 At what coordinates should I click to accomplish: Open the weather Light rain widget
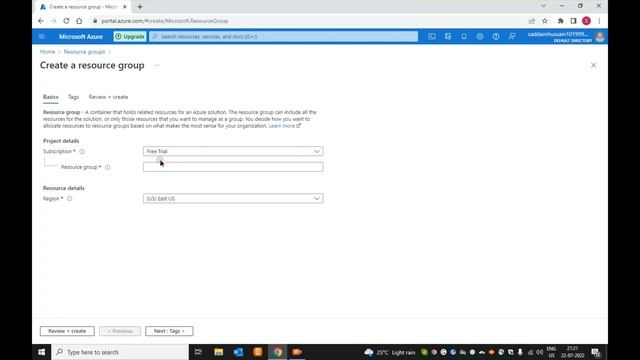click(390, 352)
